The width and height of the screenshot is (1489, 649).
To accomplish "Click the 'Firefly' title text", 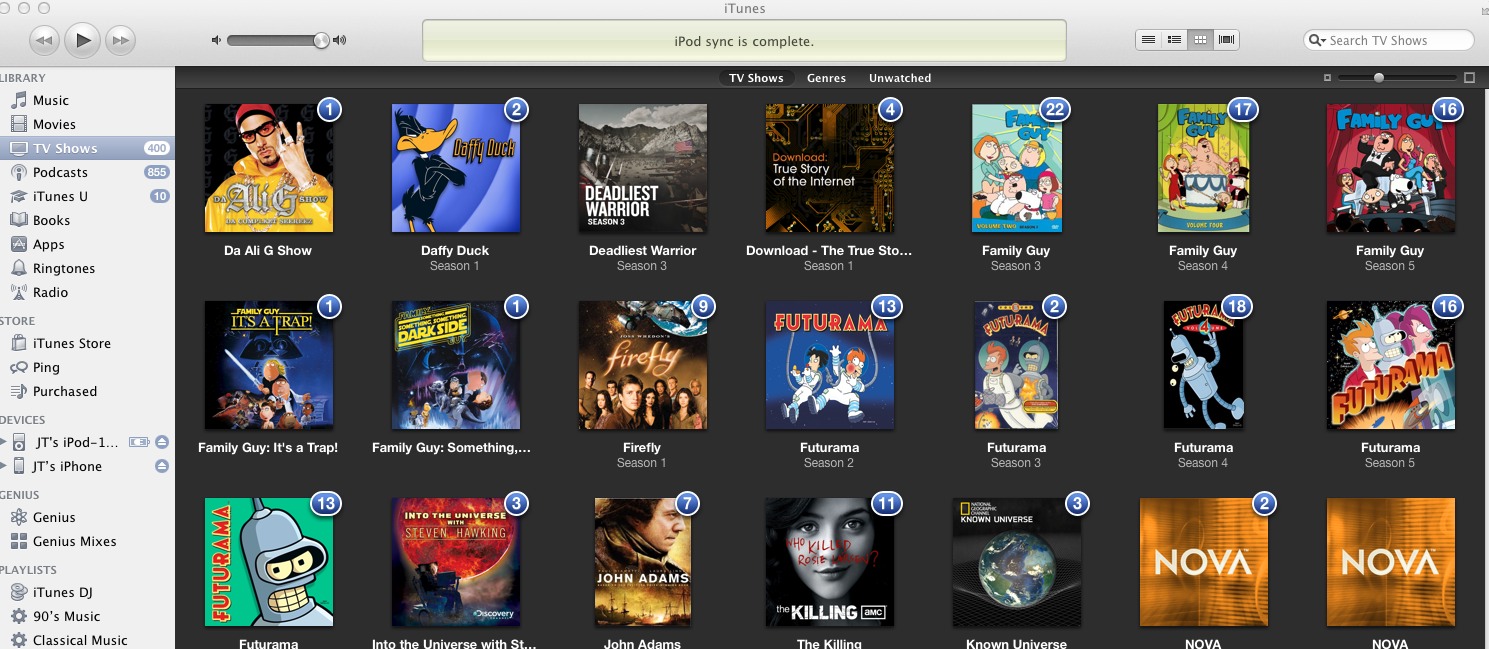I will point(642,447).
